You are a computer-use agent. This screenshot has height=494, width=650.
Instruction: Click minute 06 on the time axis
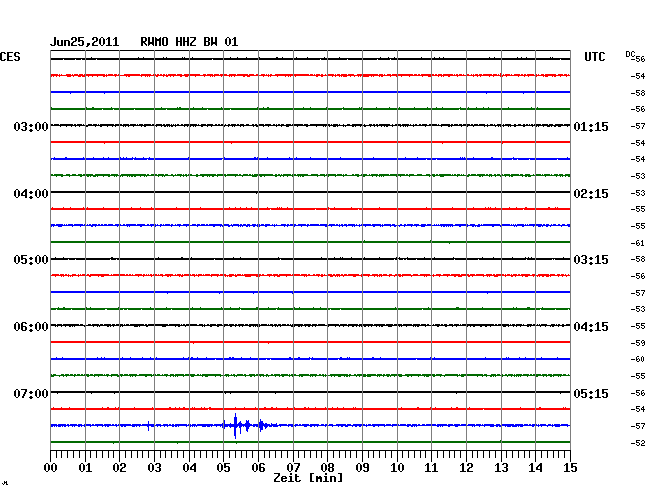click(x=258, y=468)
